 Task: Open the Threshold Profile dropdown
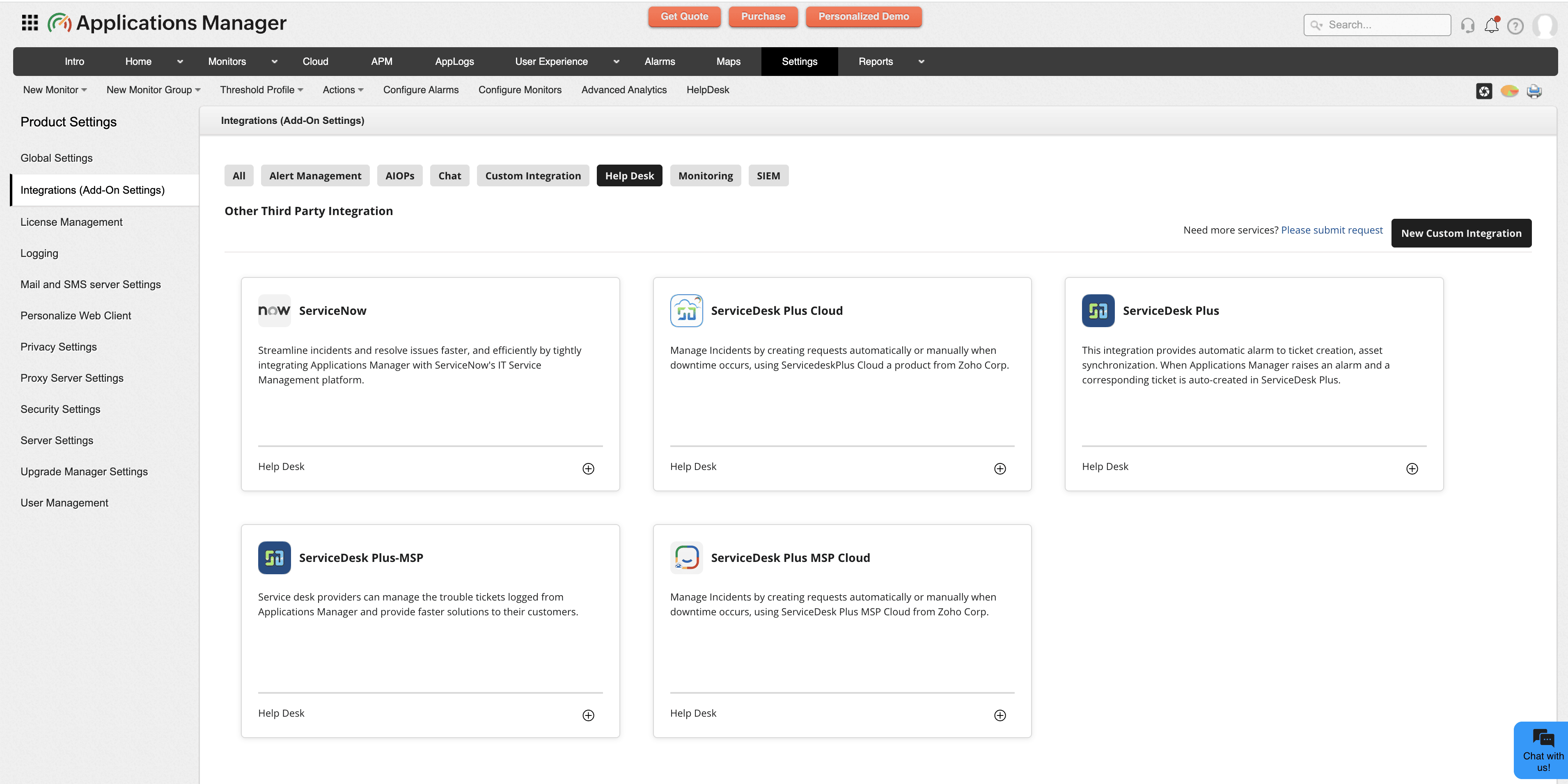262,90
